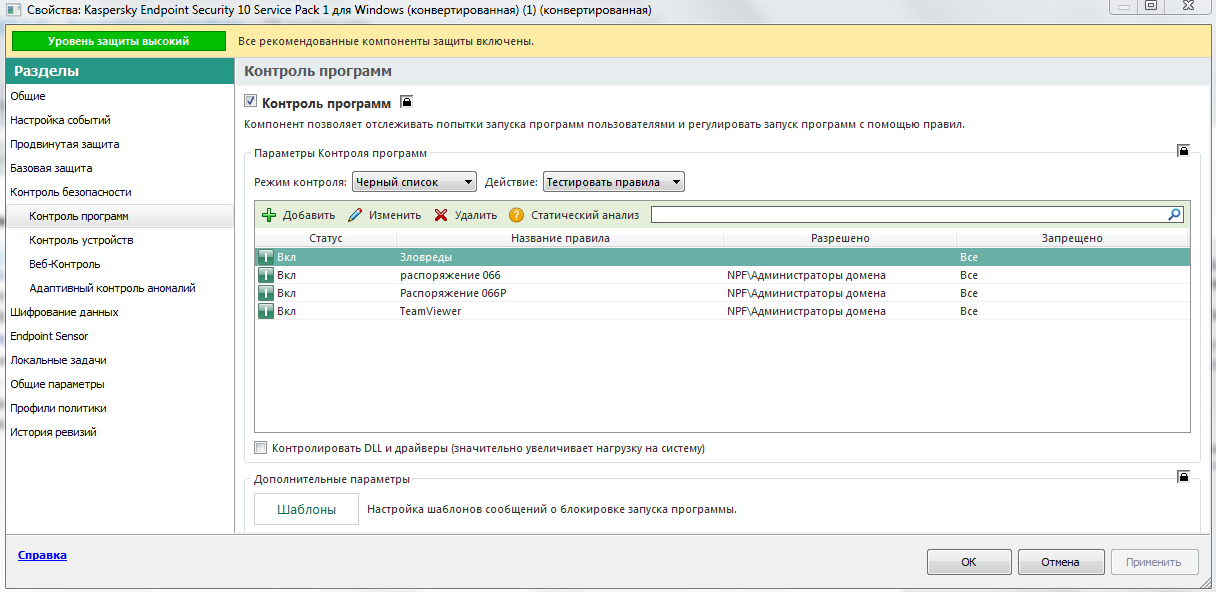Click status icon of Распоряжение 066Р rule

(266, 293)
